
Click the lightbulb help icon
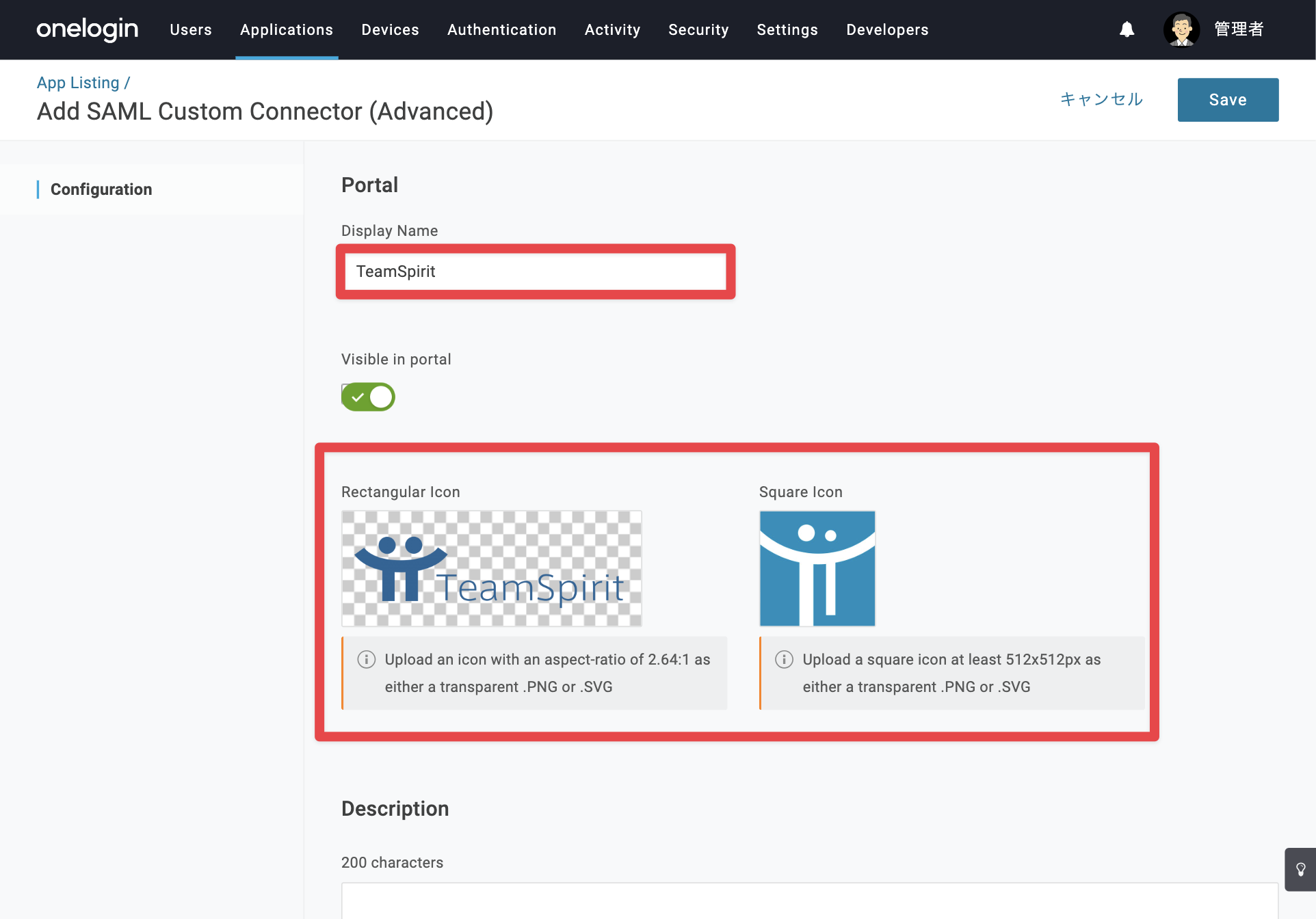(x=1300, y=870)
